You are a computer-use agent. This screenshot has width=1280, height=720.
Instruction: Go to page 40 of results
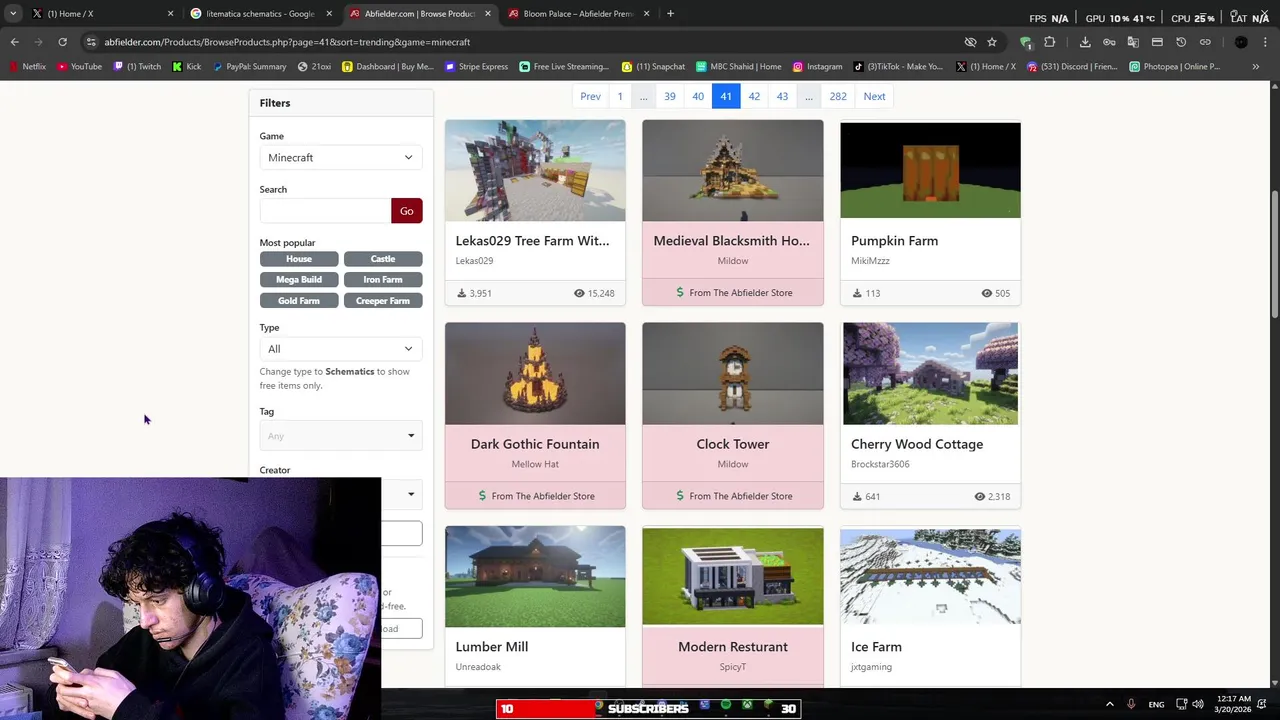point(698,97)
